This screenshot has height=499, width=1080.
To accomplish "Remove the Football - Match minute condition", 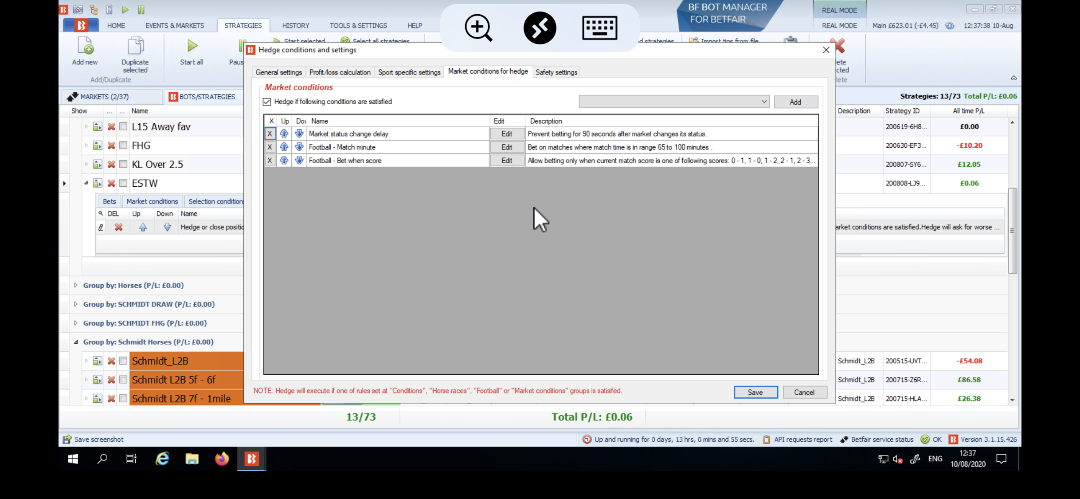I will (270, 147).
